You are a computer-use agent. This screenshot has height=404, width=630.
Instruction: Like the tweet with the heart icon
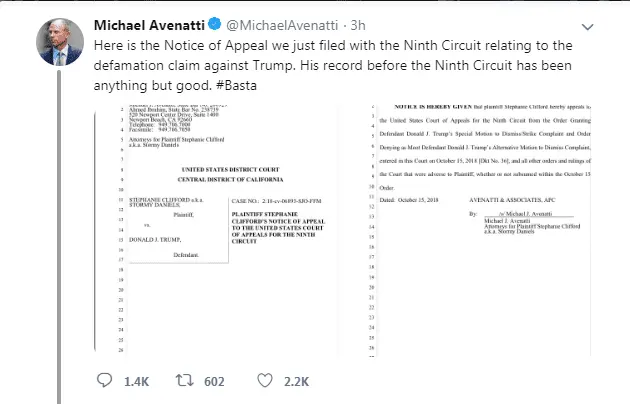click(264, 381)
